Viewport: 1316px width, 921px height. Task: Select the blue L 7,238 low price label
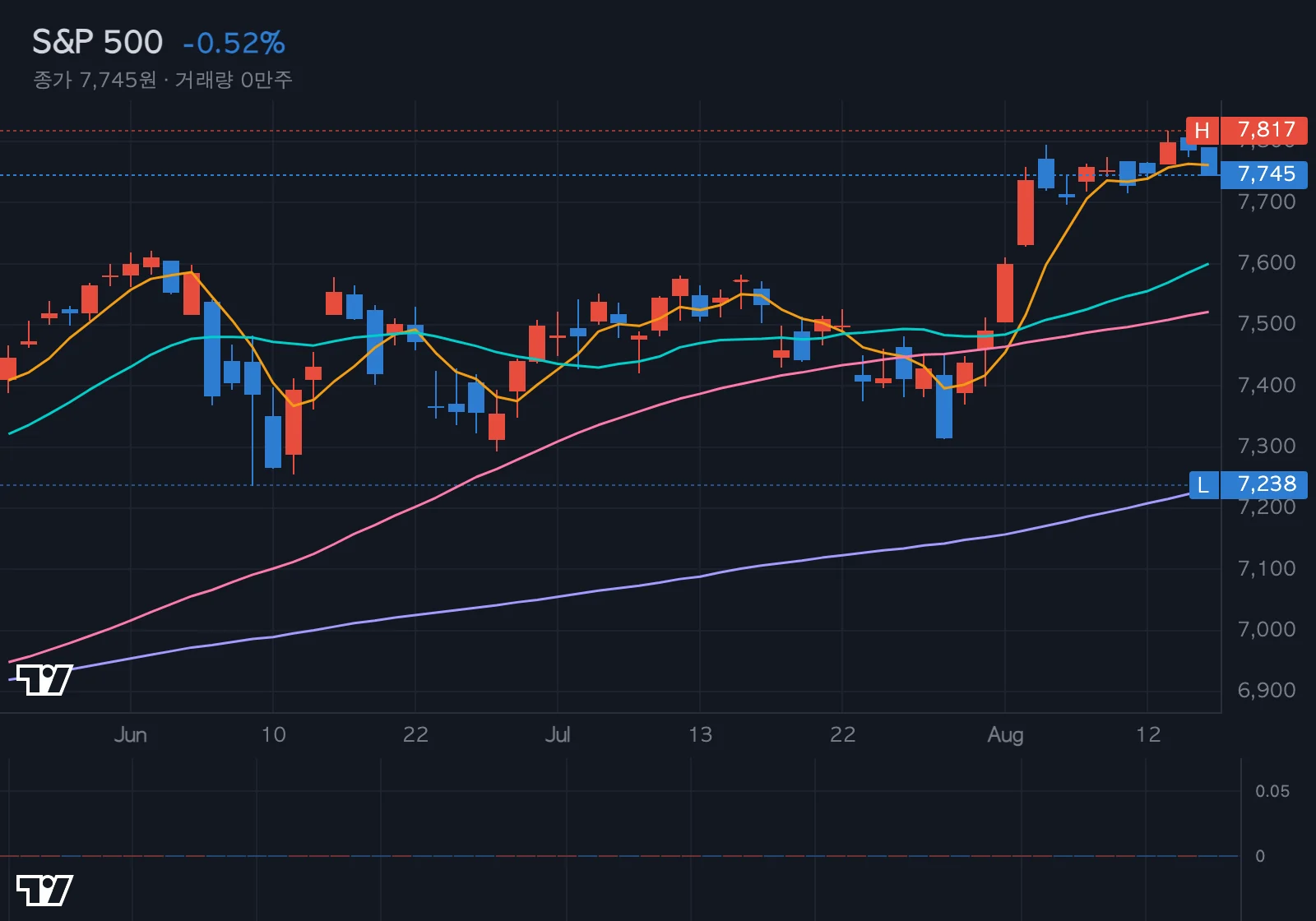pyautogui.click(x=1249, y=484)
